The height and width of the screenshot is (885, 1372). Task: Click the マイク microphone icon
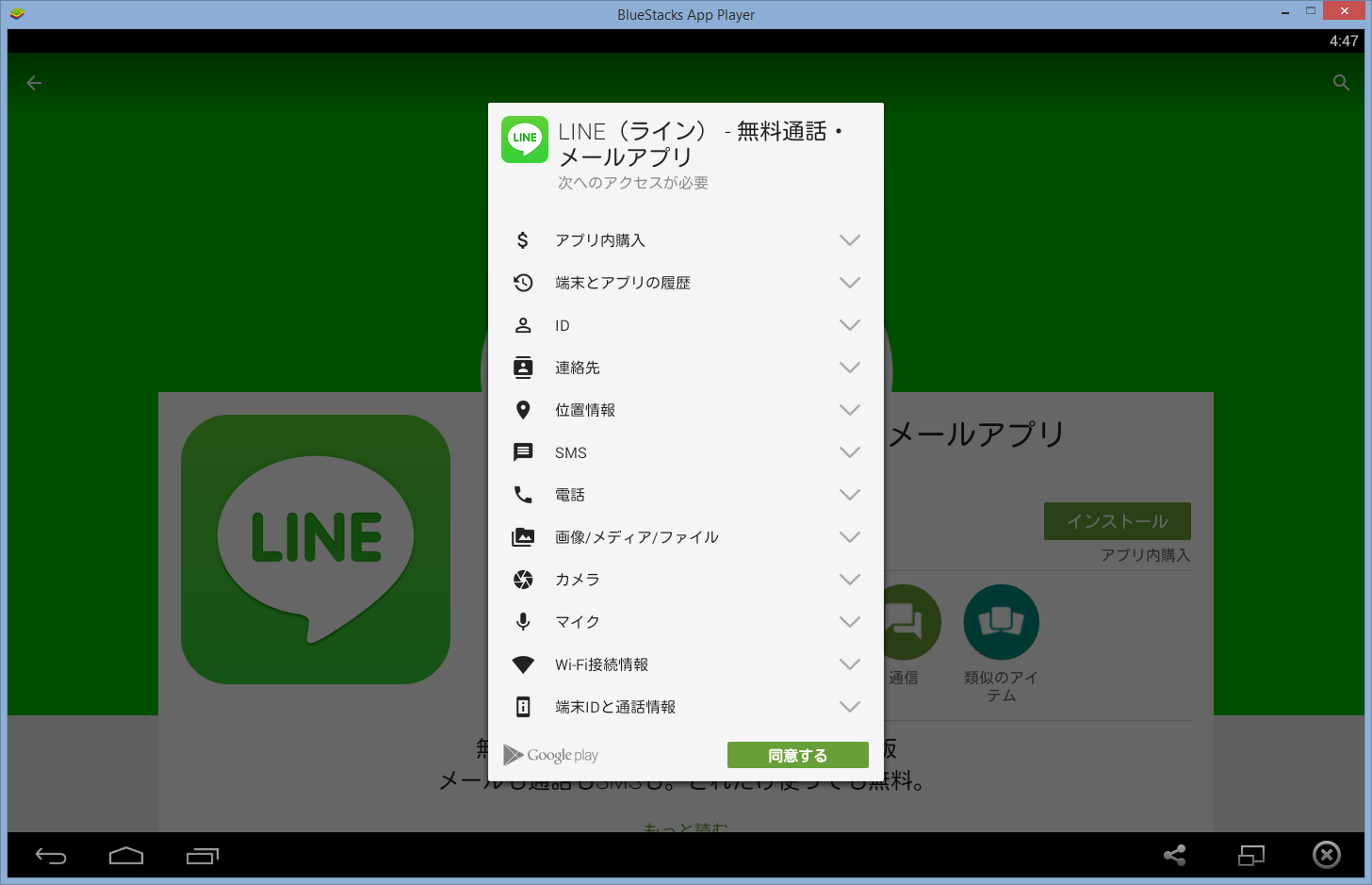(x=523, y=622)
